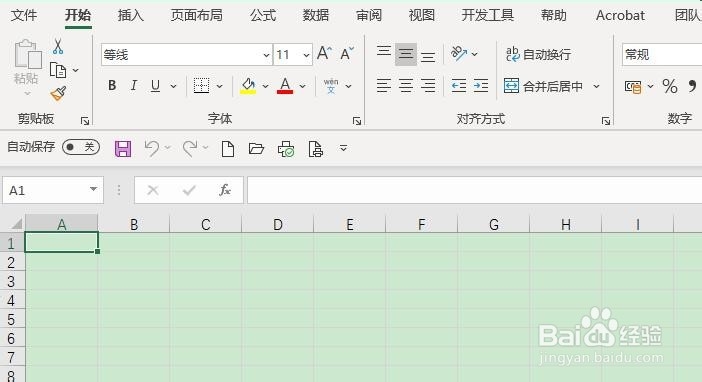This screenshot has height=382, width=702.
Task: Open the Alignment group dialog launcher
Action: [606, 121]
